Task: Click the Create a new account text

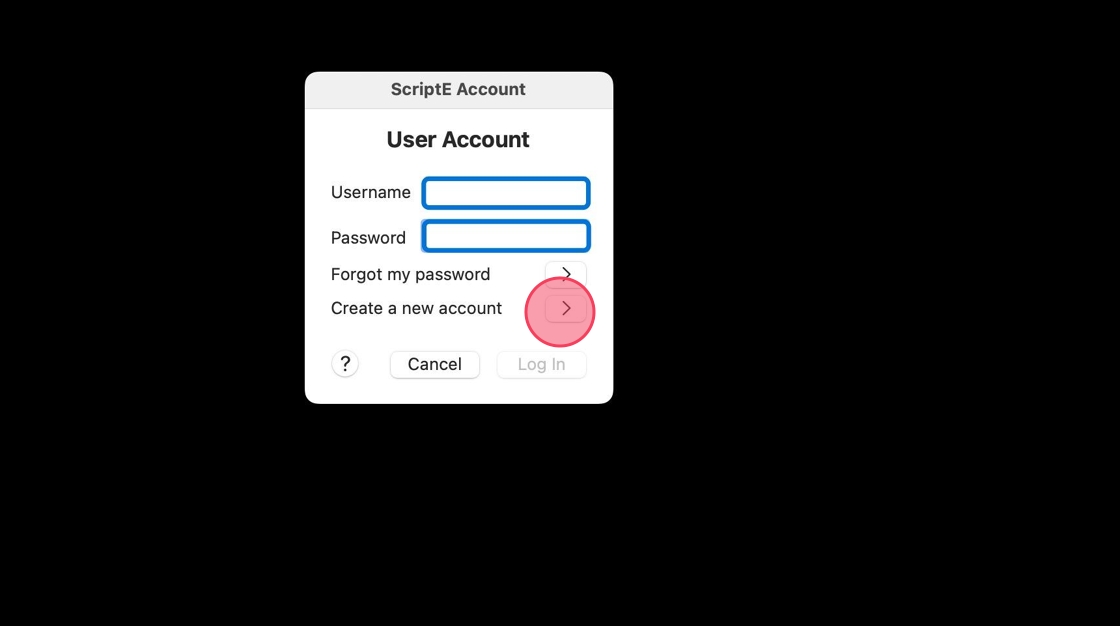Action: (416, 308)
